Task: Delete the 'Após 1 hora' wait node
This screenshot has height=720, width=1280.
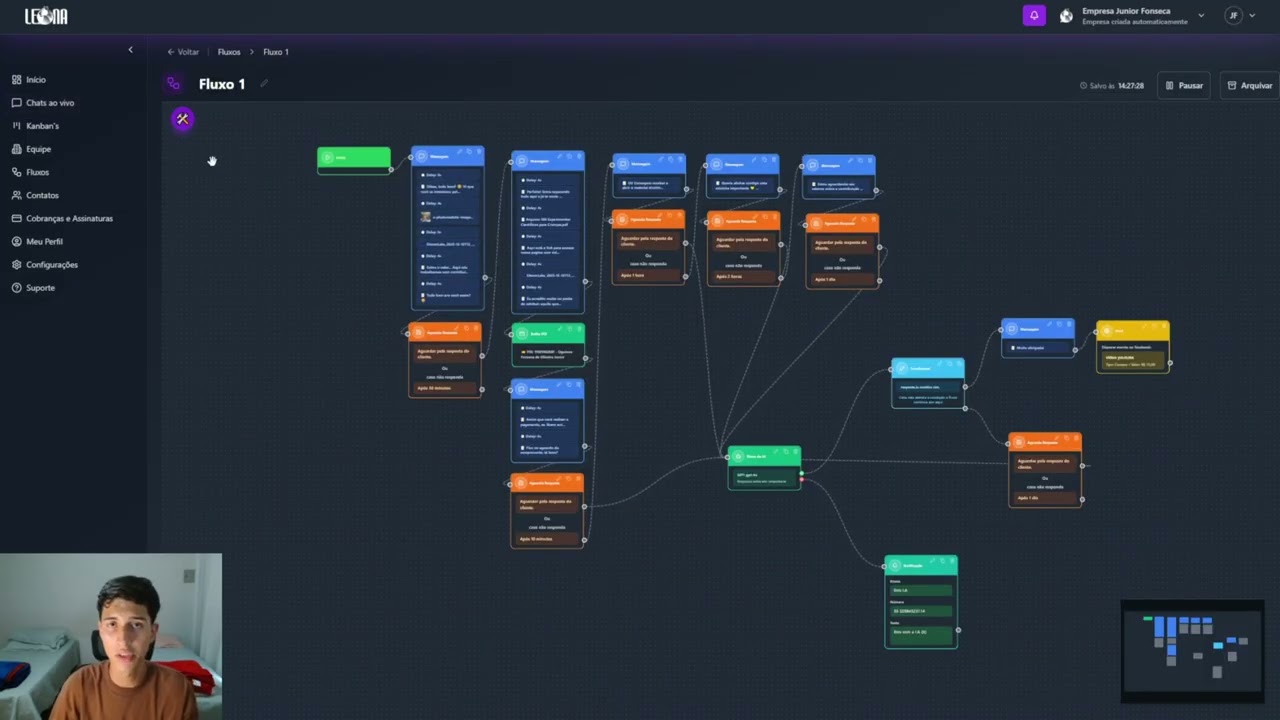Action: (x=679, y=214)
